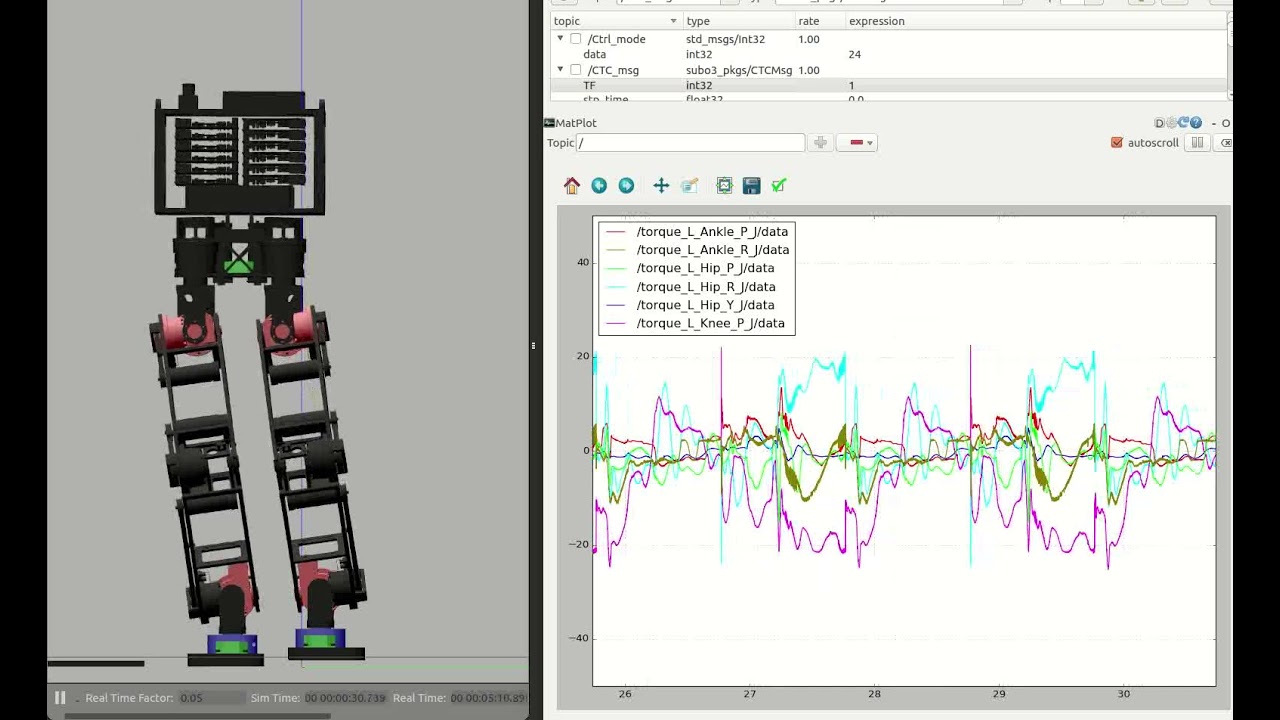This screenshot has height=720, width=1280.
Task: Click the Real Time Factor value field
Action: coord(210,698)
